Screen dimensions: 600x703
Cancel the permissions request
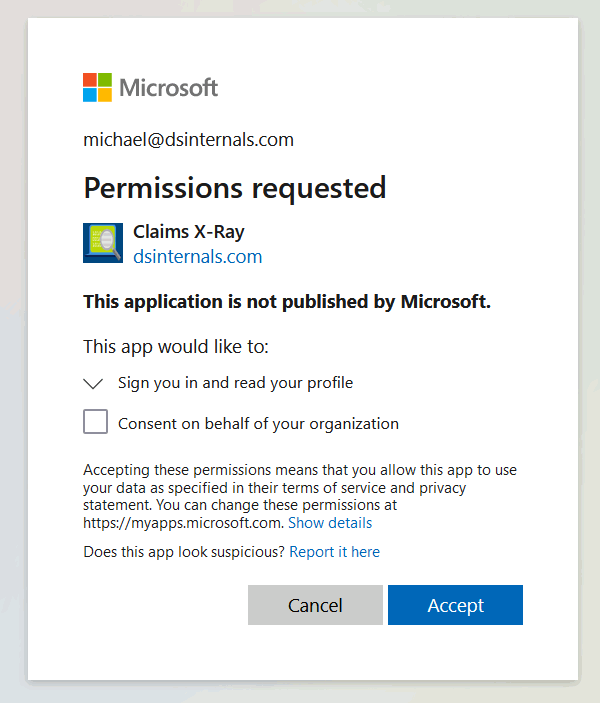(x=315, y=605)
